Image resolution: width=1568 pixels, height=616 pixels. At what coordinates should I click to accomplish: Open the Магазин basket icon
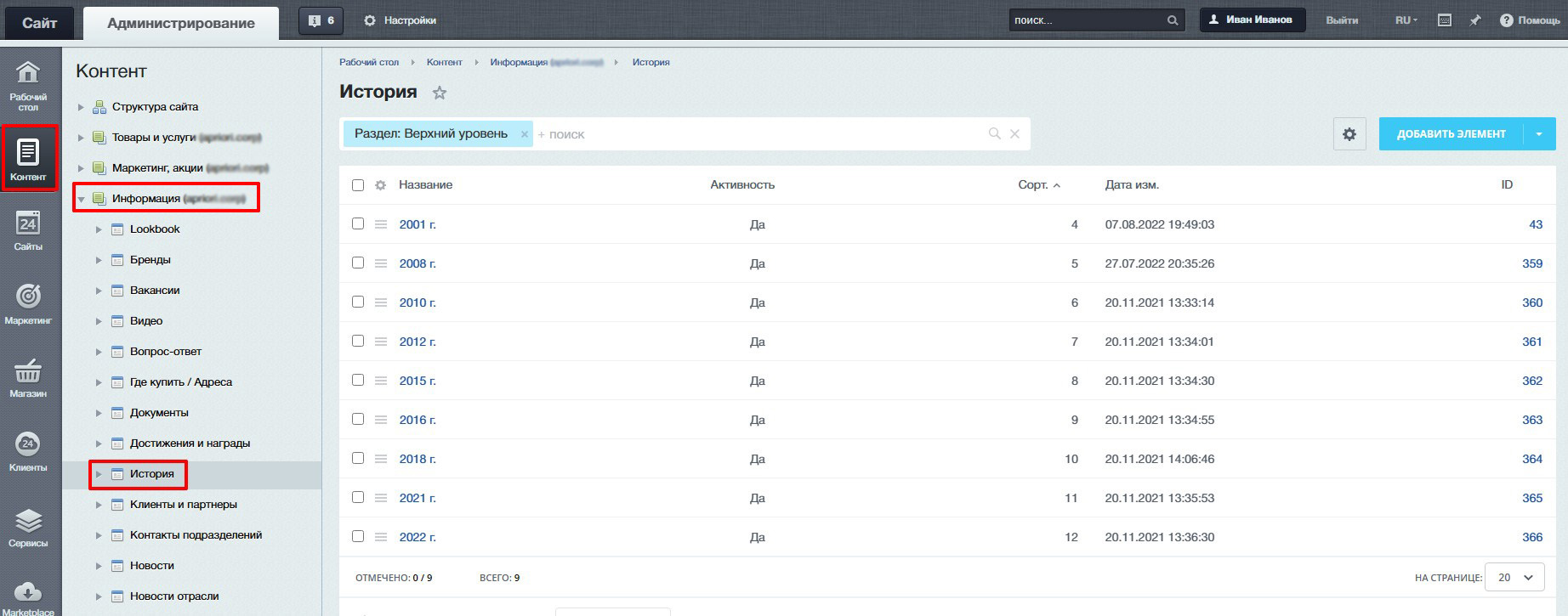click(x=28, y=376)
